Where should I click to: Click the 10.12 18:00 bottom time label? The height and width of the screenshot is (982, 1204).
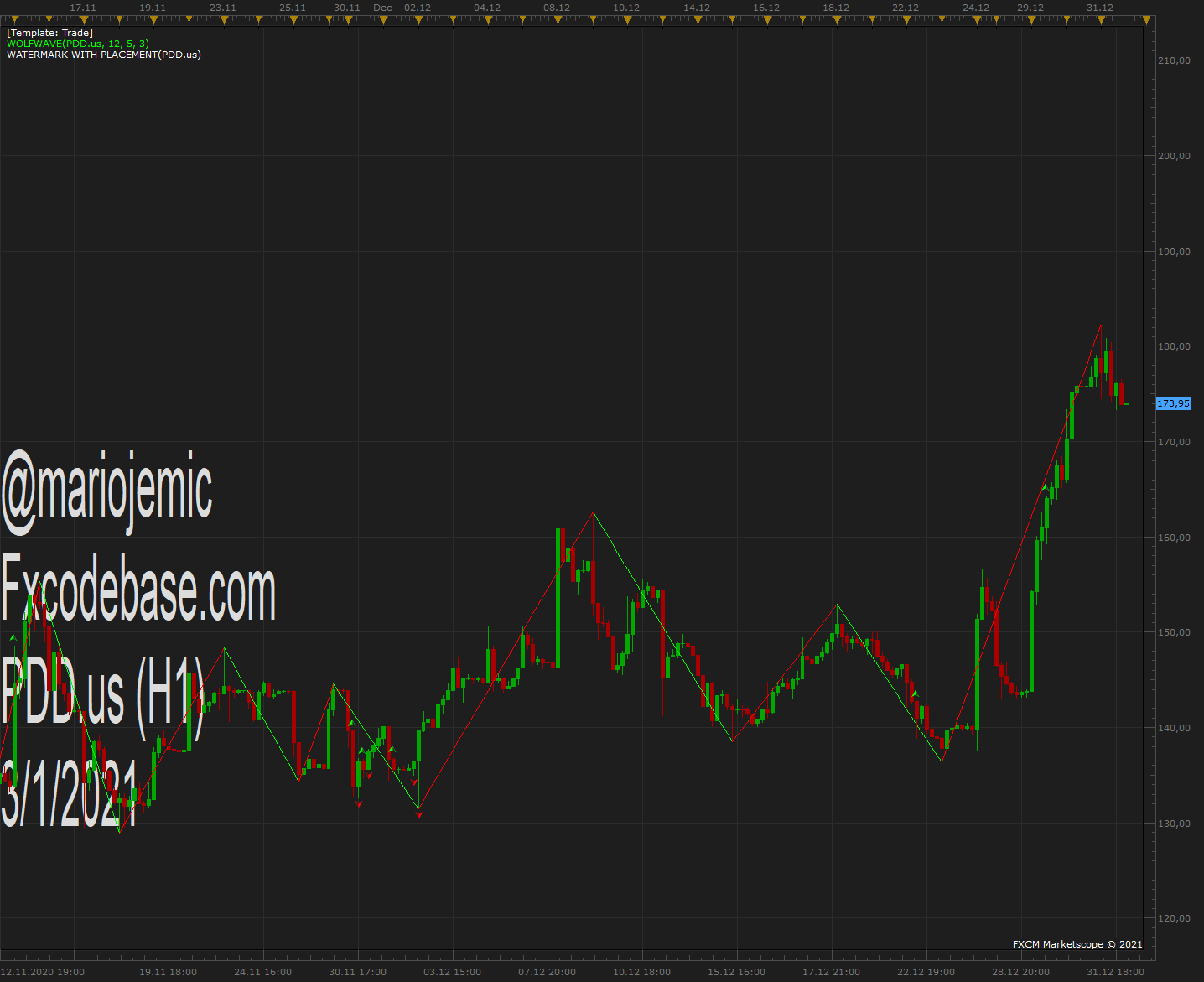(x=642, y=972)
